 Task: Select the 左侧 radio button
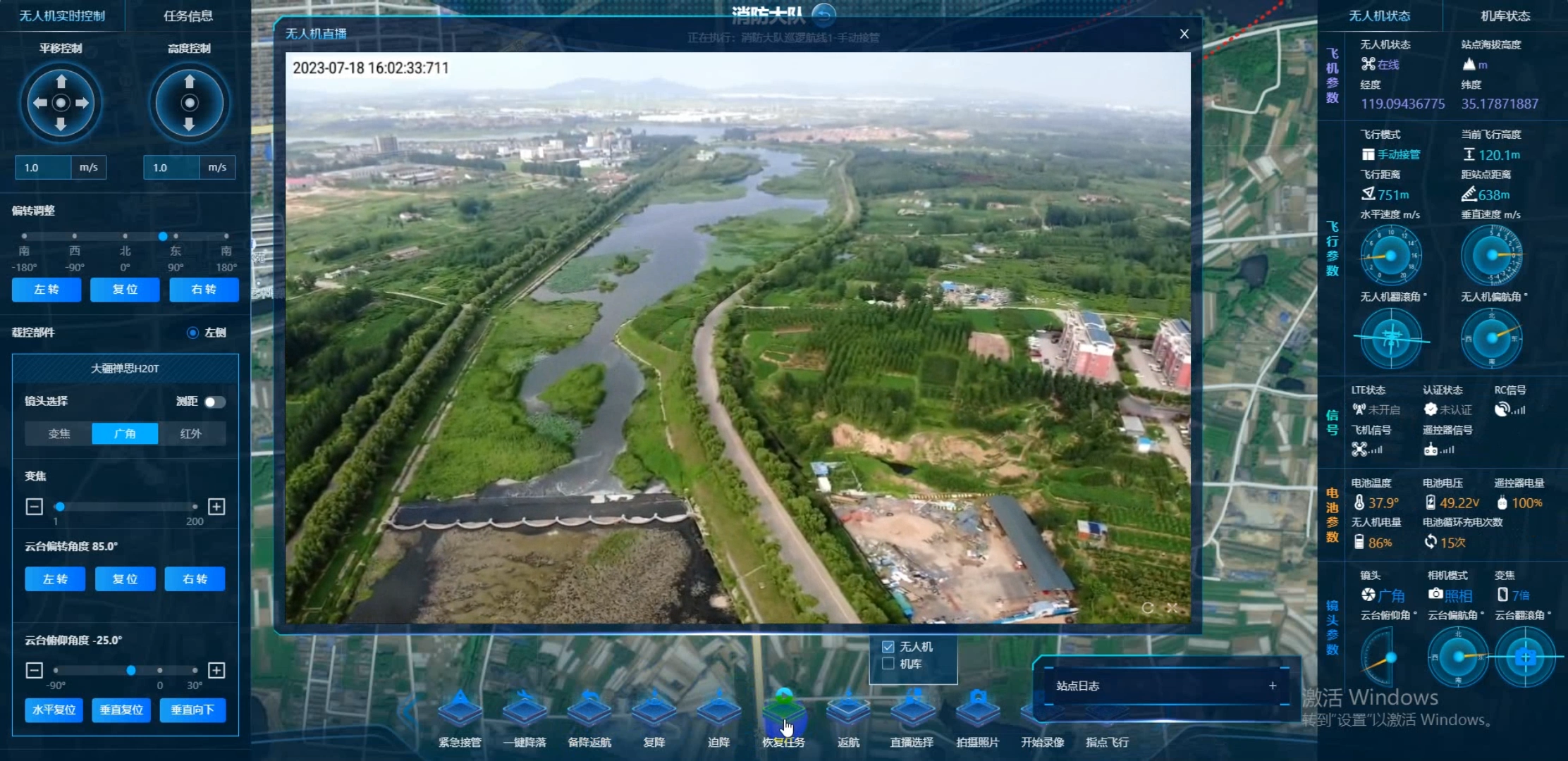[192, 333]
